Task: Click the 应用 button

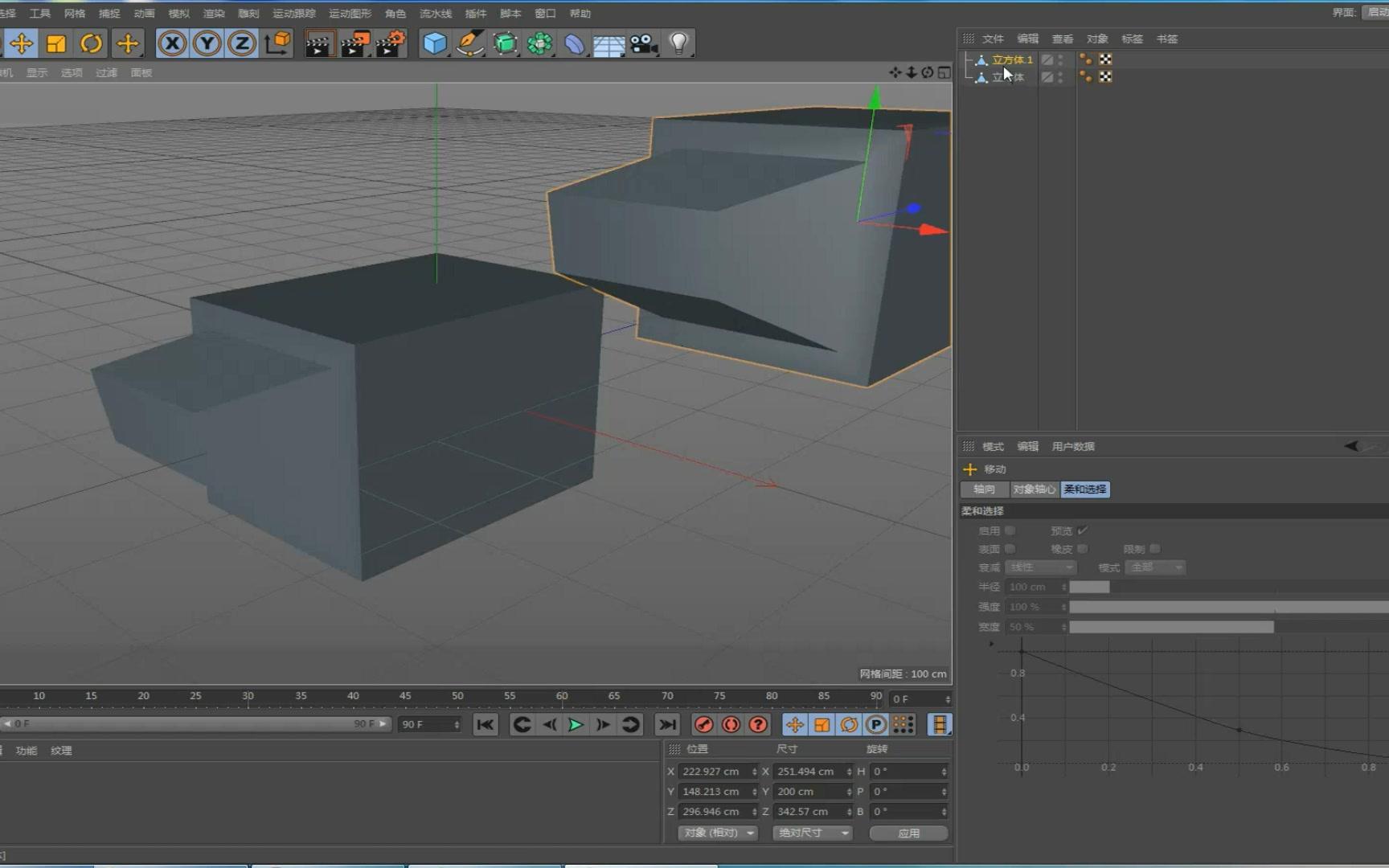Action: [908, 833]
